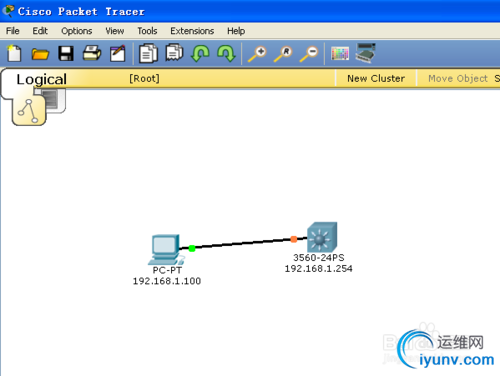Click the 192.168.1.254 label
Screen dimensions: 500x376
pos(318,269)
